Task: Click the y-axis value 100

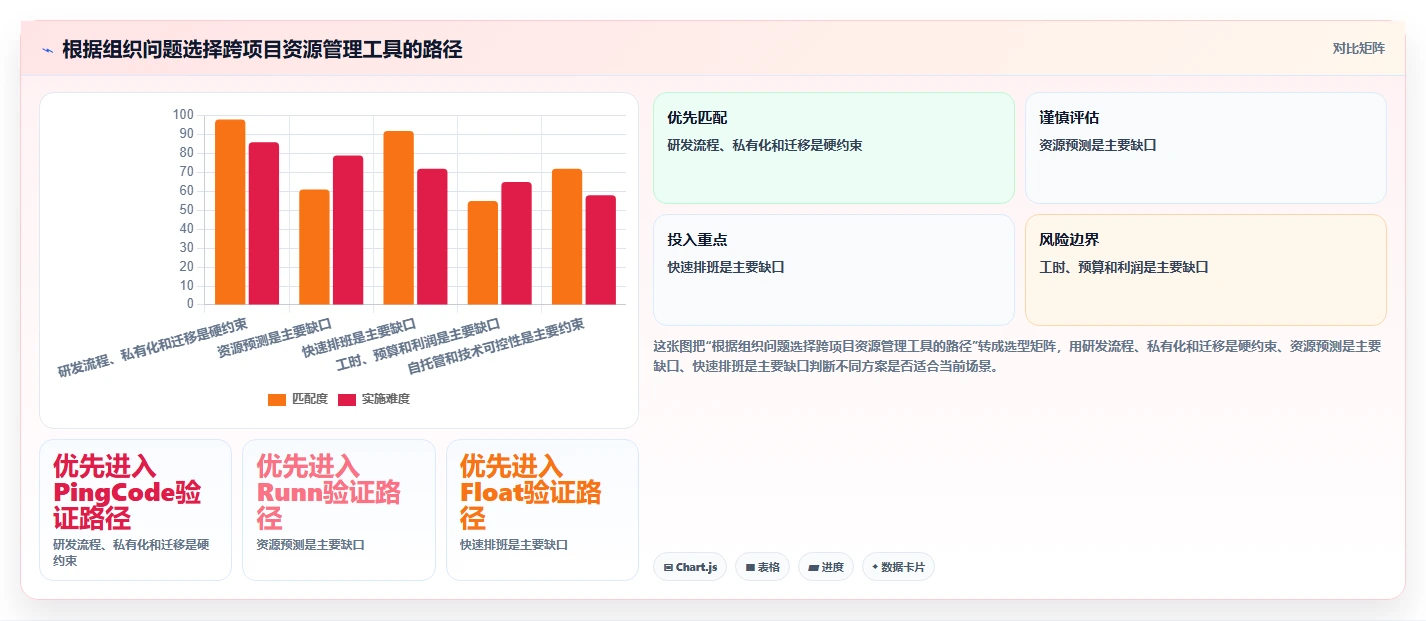Action: point(183,115)
